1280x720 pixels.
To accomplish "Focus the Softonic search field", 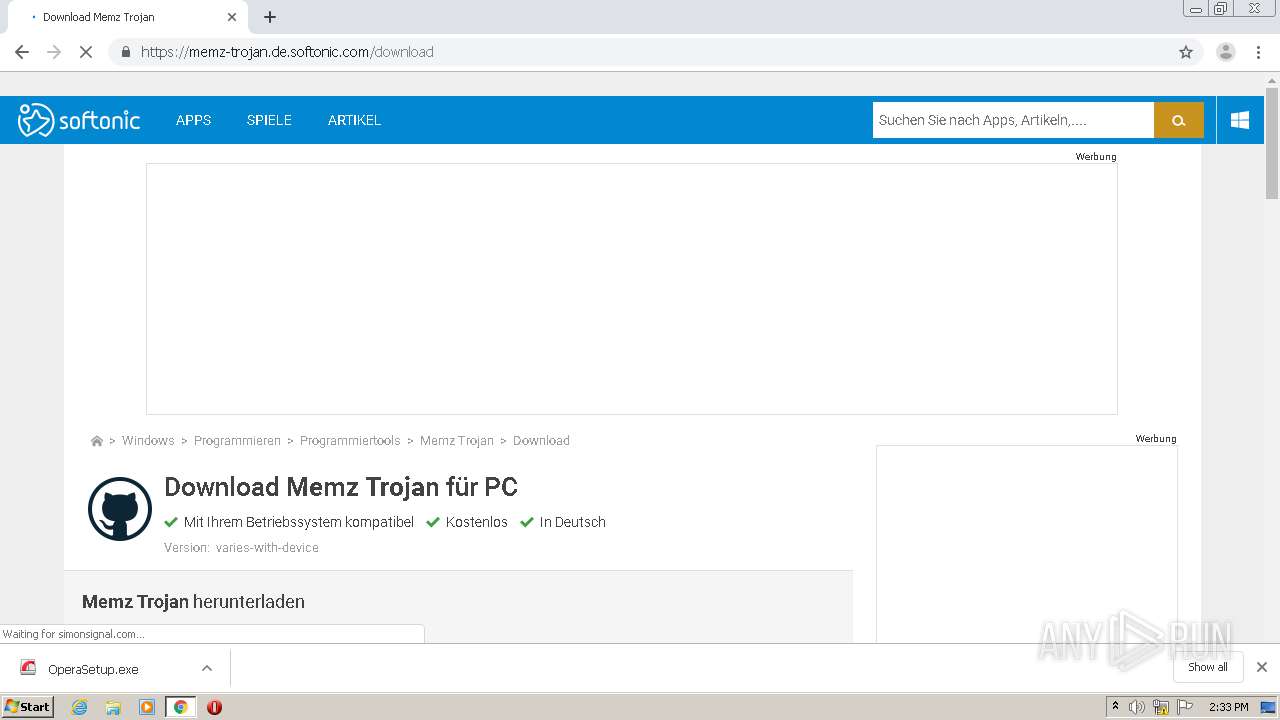I will (x=1013, y=120).
